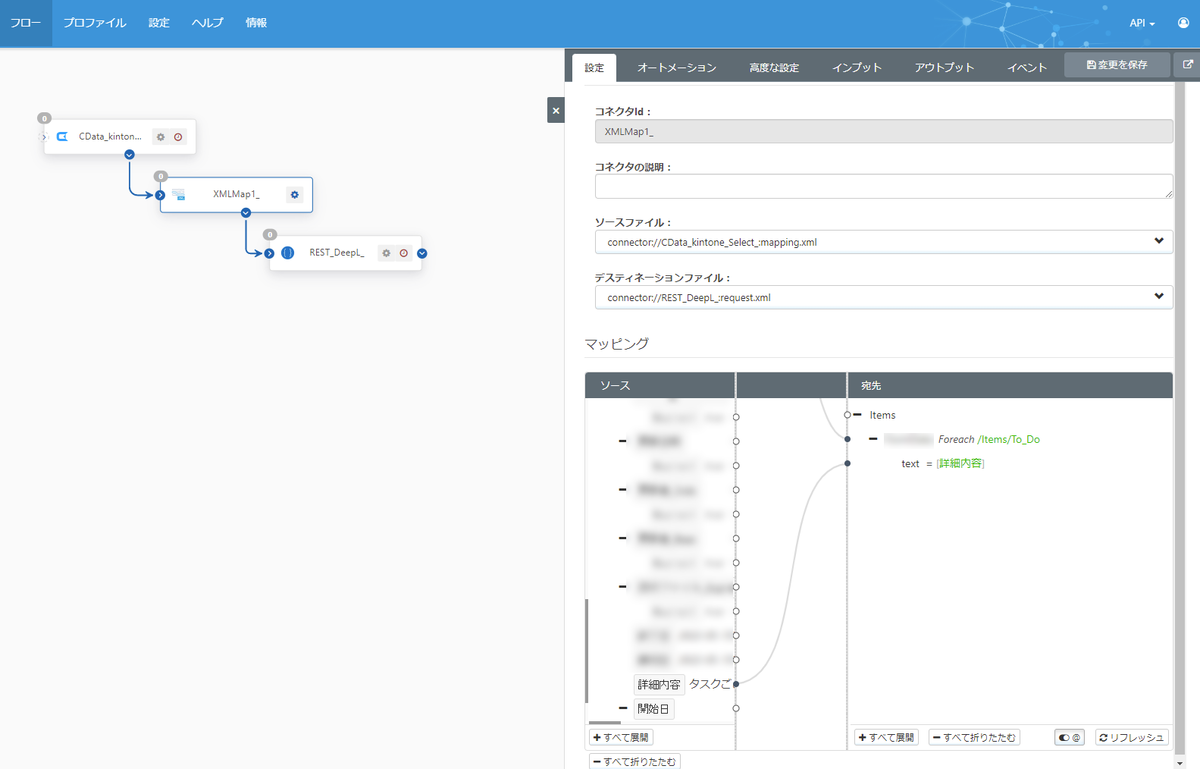
Task: Open gear settings on CData_kinton connector
Action: (x=160, y=137)
